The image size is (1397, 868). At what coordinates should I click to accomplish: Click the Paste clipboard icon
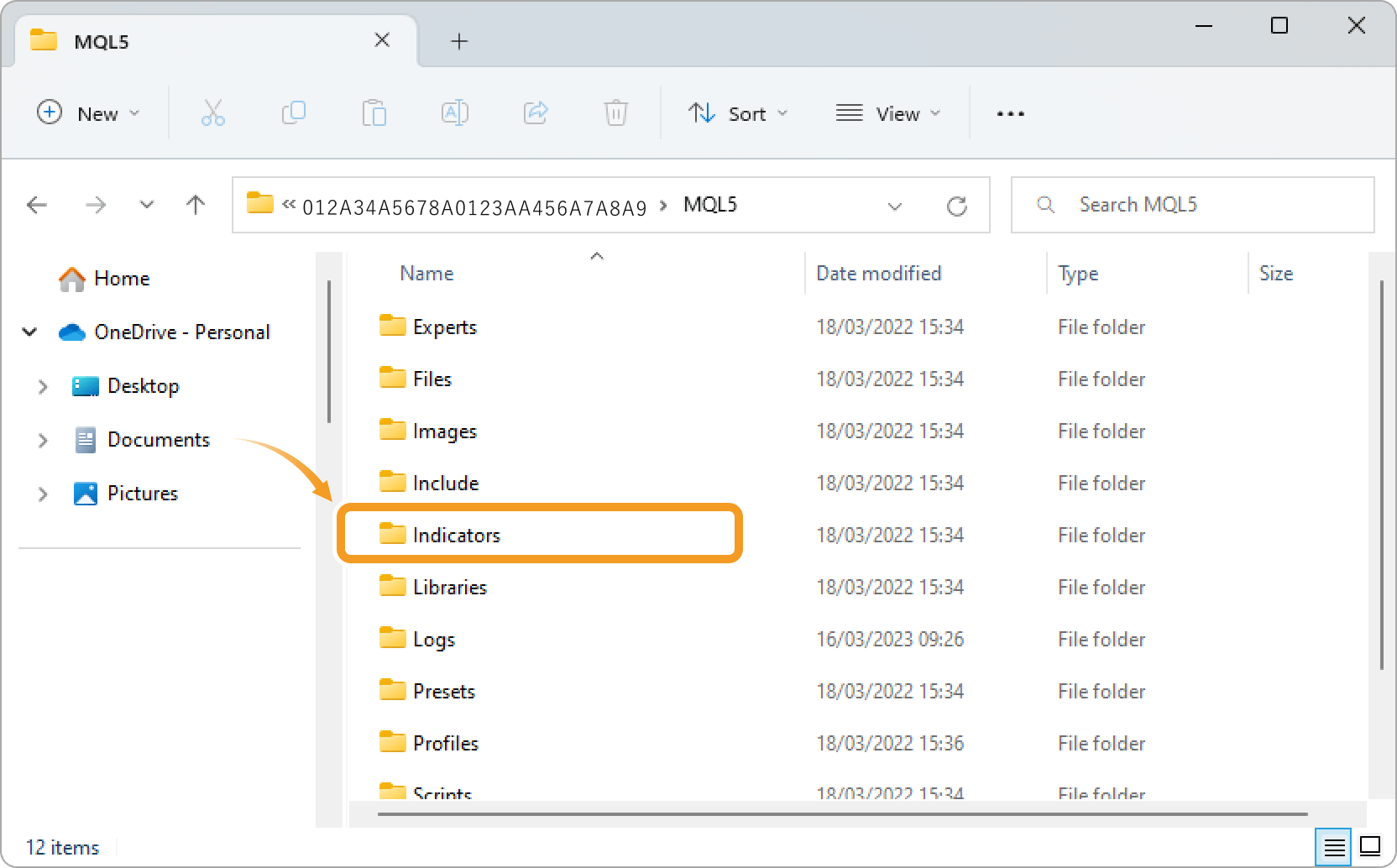(x=374, y=112)
